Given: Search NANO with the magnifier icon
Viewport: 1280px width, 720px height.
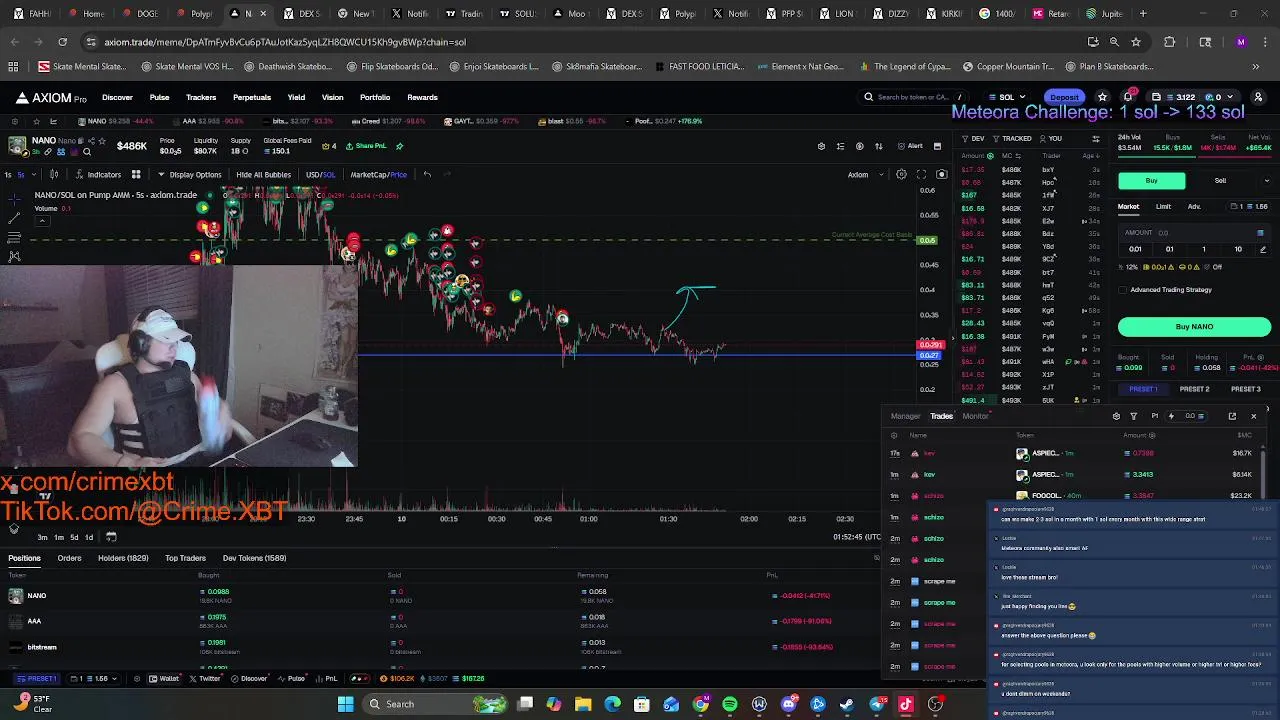Looking at the screenshot, I should coord(87,152).
